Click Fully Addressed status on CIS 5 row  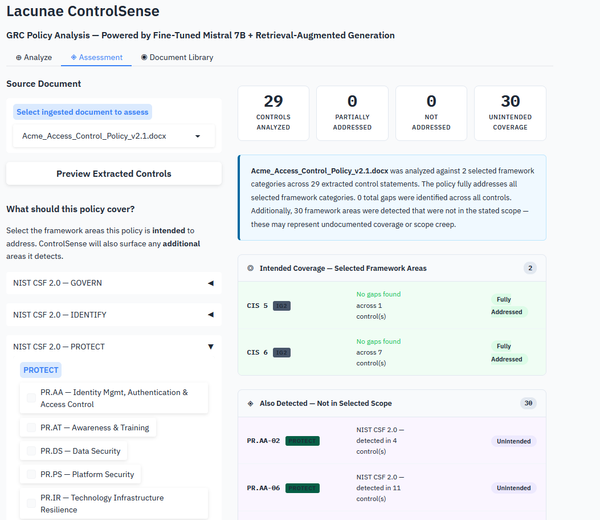click(509, 306)
